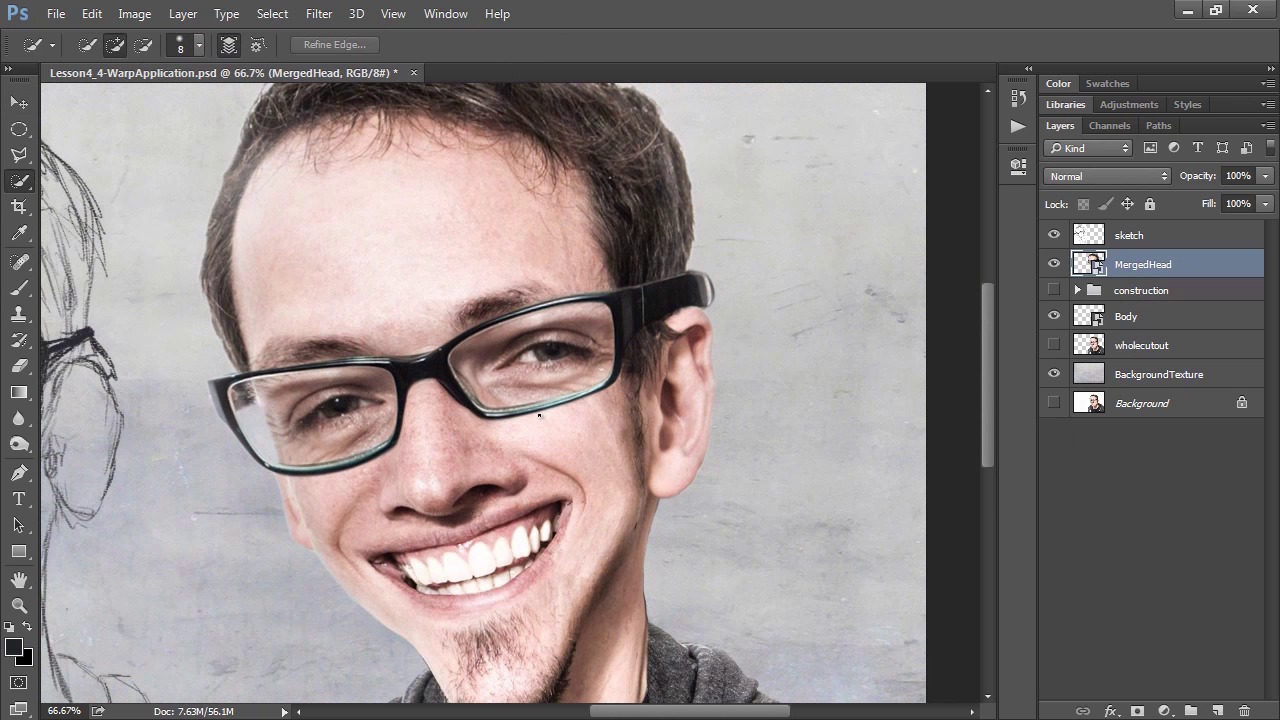Lock all on the layer with padlock icon
The width and height of the screenshot is (1280, 720).
point(1150,204)
